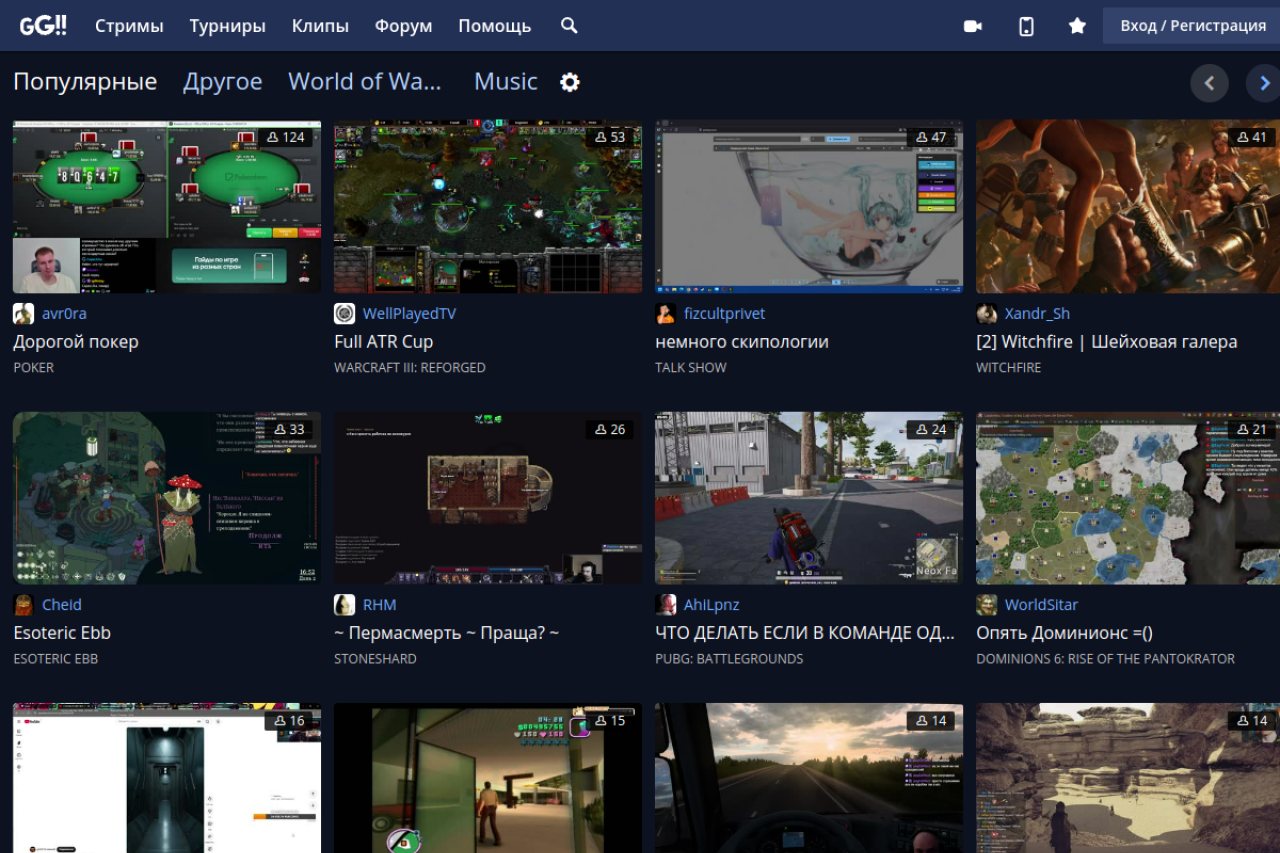Click avr0ra's channel avatar
Viewport: 1280px width, 853px height.
[23, 314]
